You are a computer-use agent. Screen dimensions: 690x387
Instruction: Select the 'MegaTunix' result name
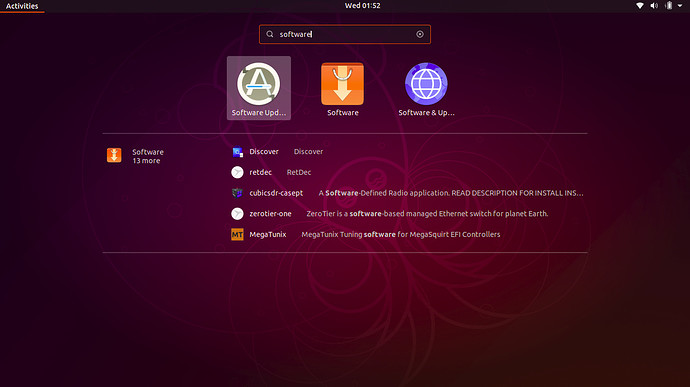(268, 234)
